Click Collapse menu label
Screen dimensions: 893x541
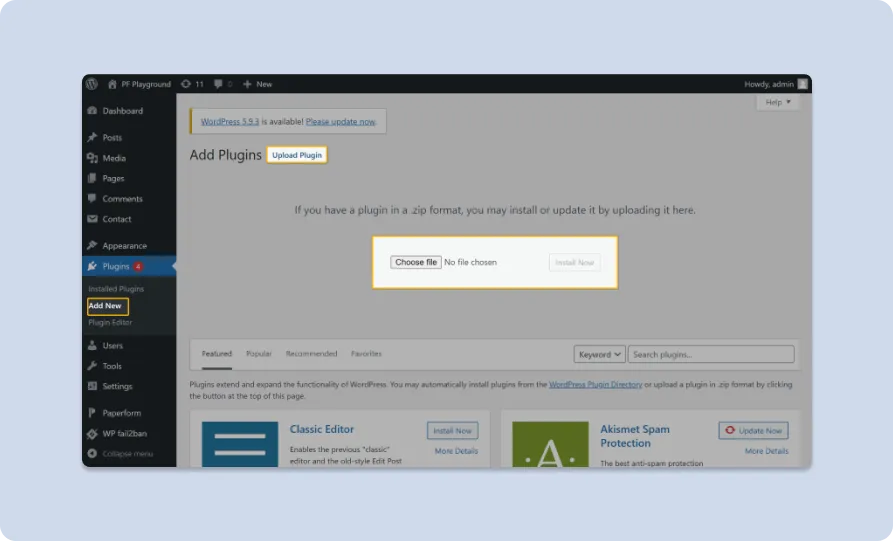click(x=128, y=454)
